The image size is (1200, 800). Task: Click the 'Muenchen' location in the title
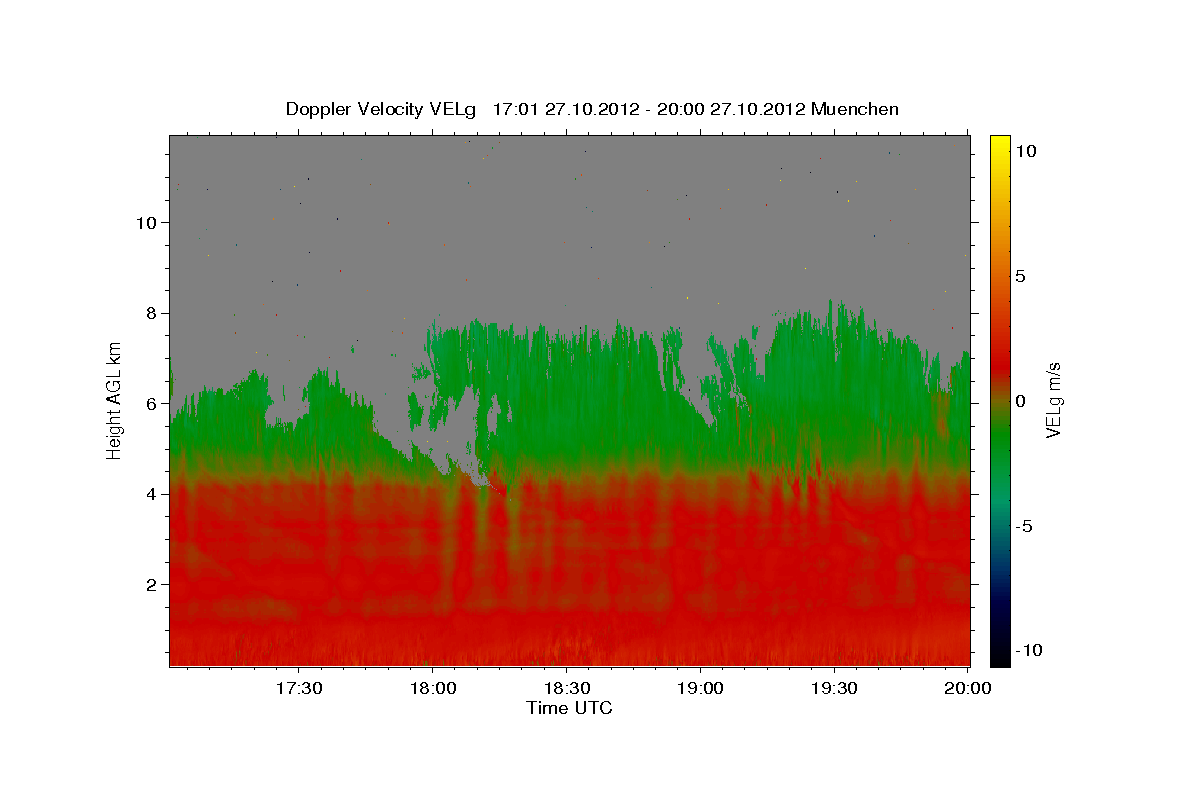[855, 109]
